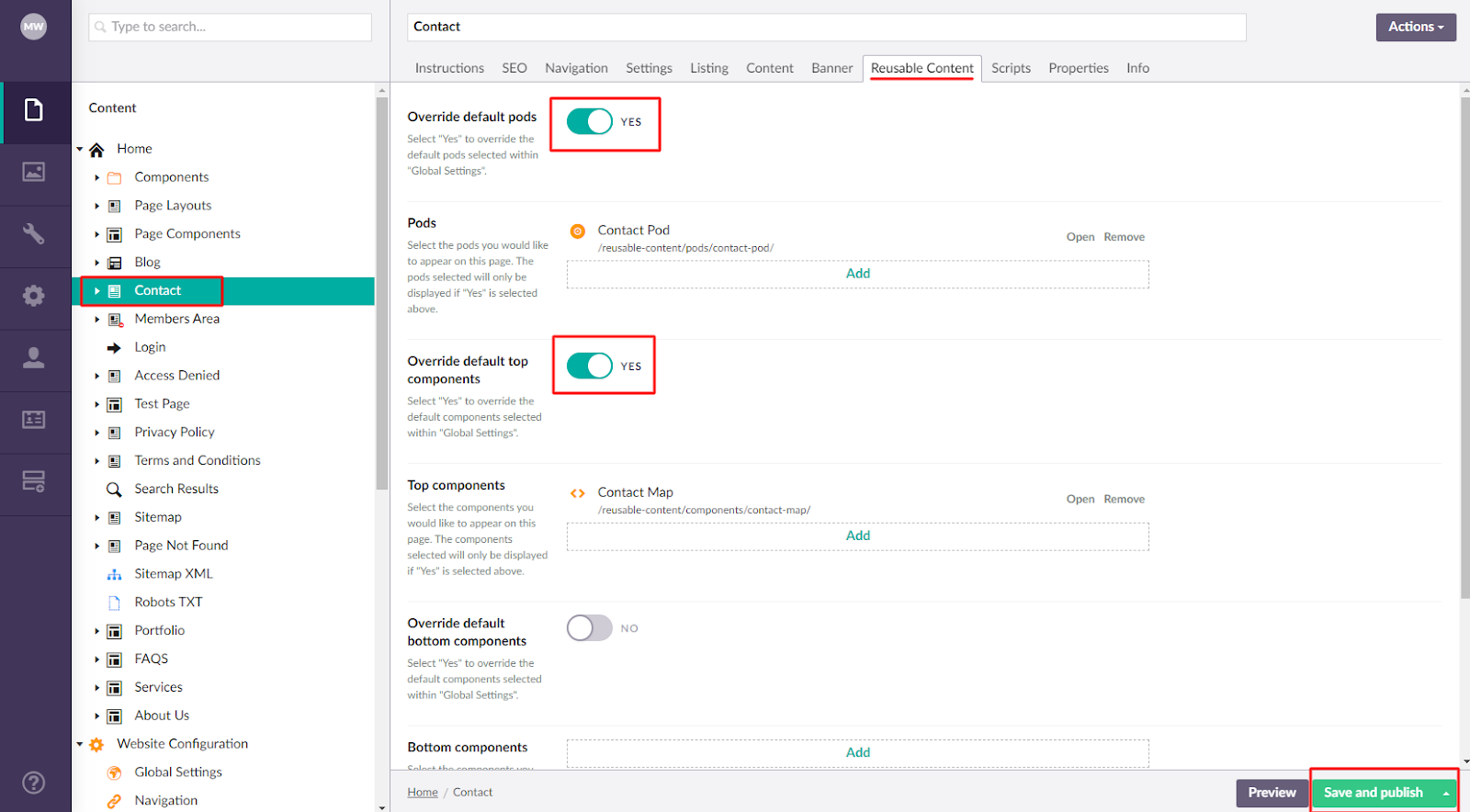1470x812 pixels.
Task: Open the Members card icon in sidebar
Action: click(x=34, y=420)
